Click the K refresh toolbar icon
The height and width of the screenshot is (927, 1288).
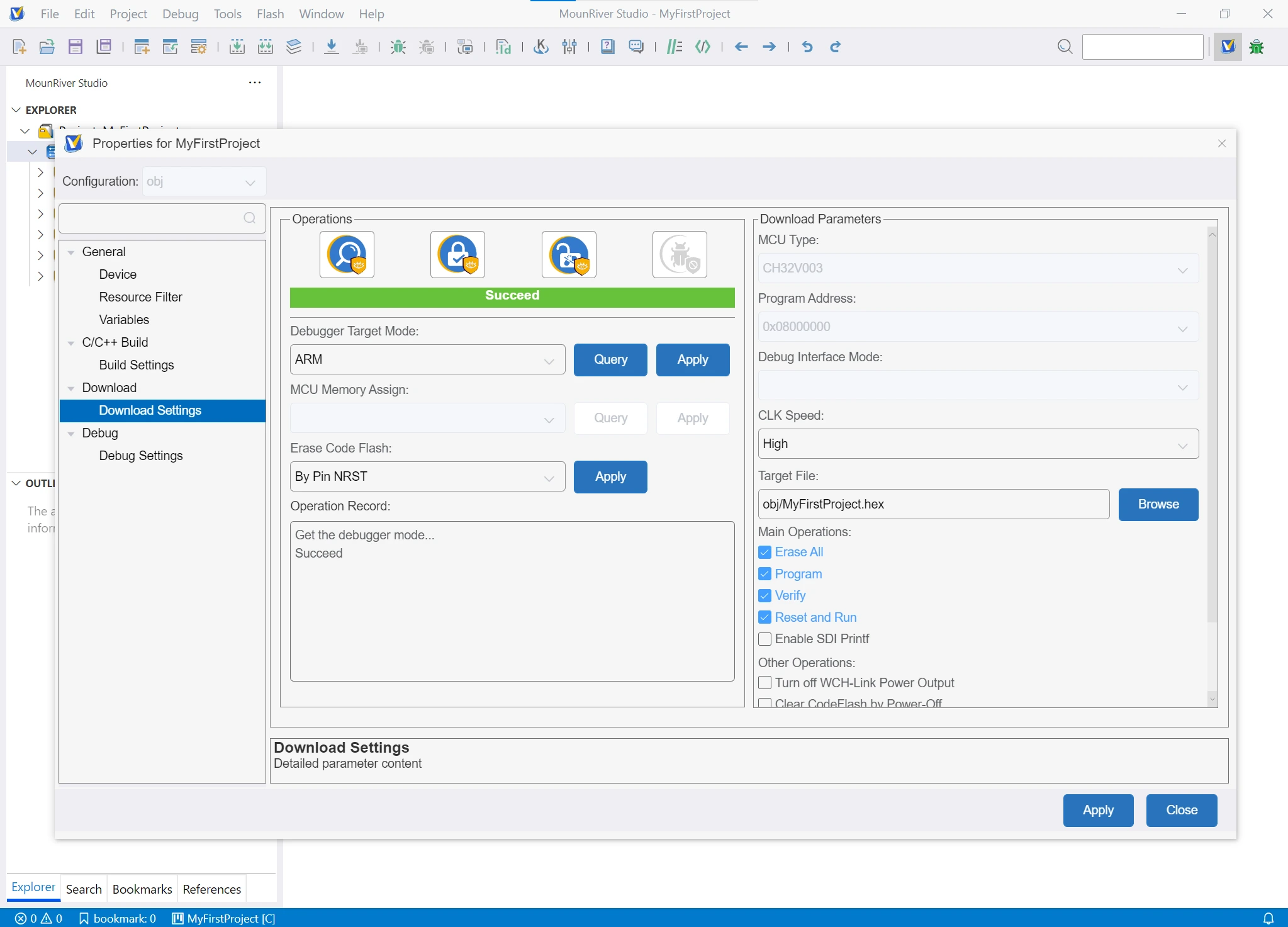541,47
